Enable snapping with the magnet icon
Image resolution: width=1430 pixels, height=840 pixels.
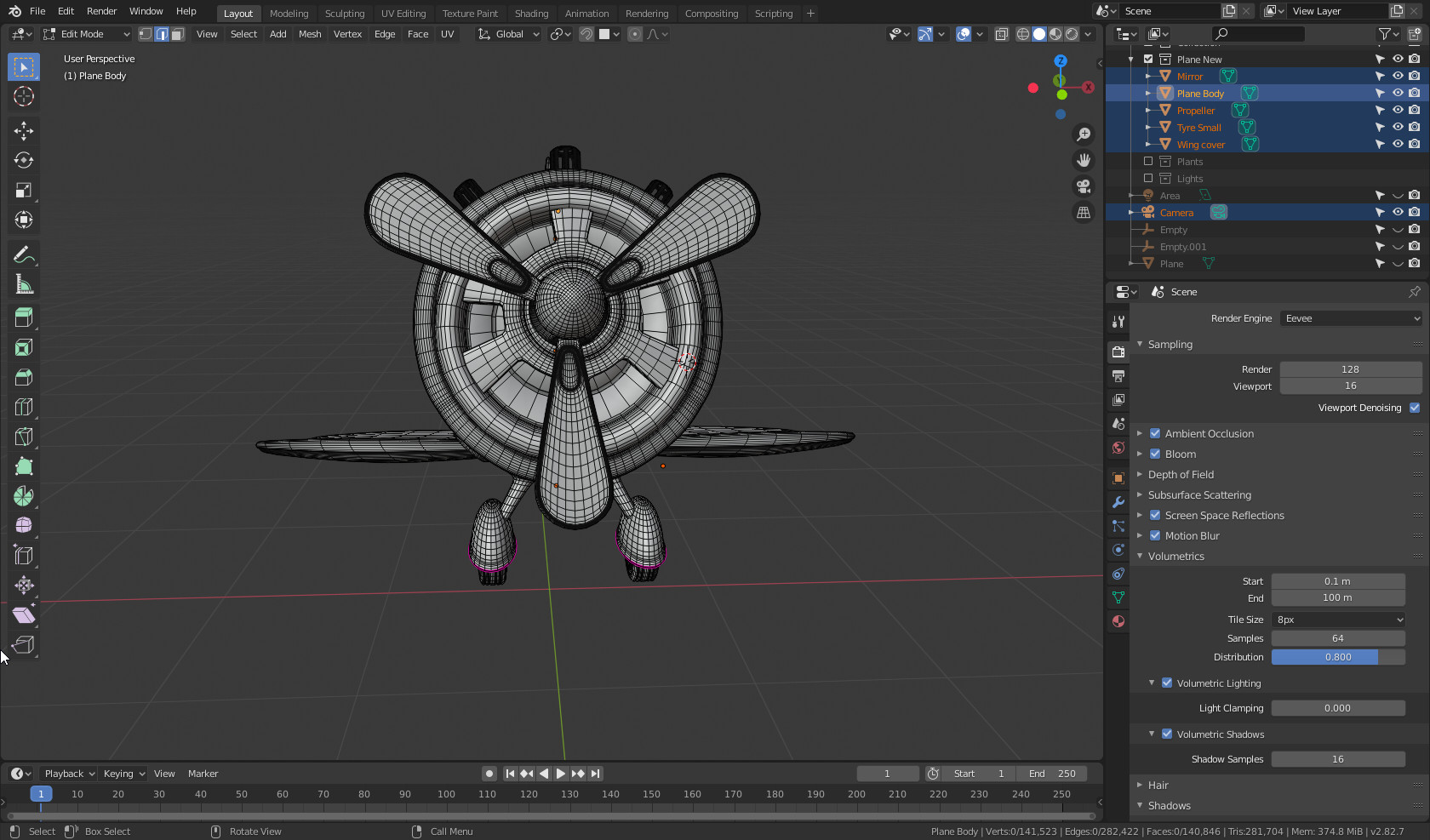coord(586,34)
